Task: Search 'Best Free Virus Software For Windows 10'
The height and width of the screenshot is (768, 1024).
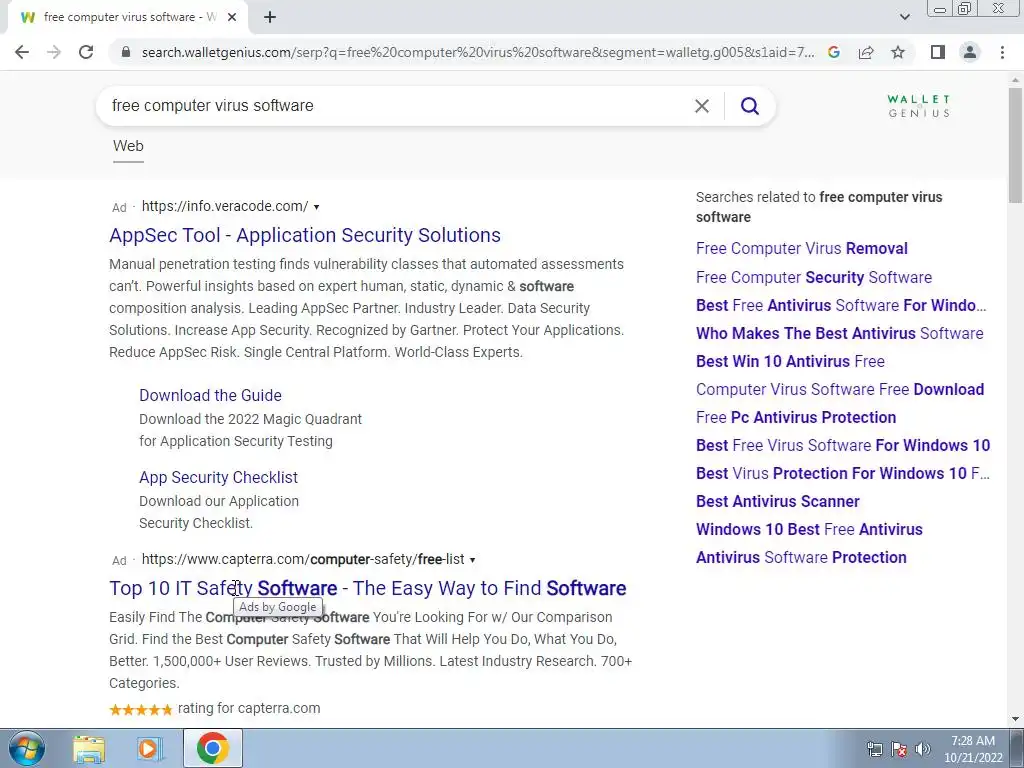Action: [843, 446]
